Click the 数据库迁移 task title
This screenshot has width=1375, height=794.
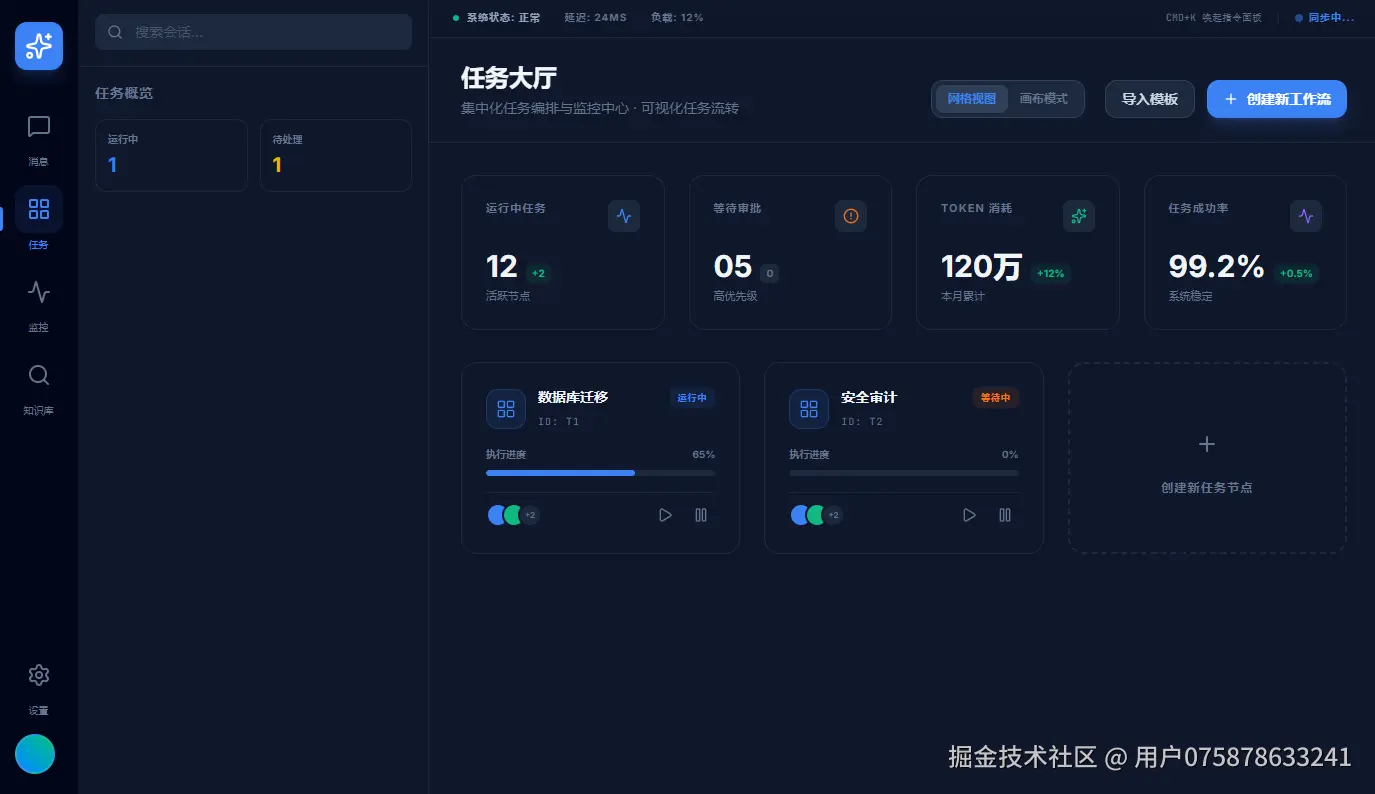click(x=573, y=397)
